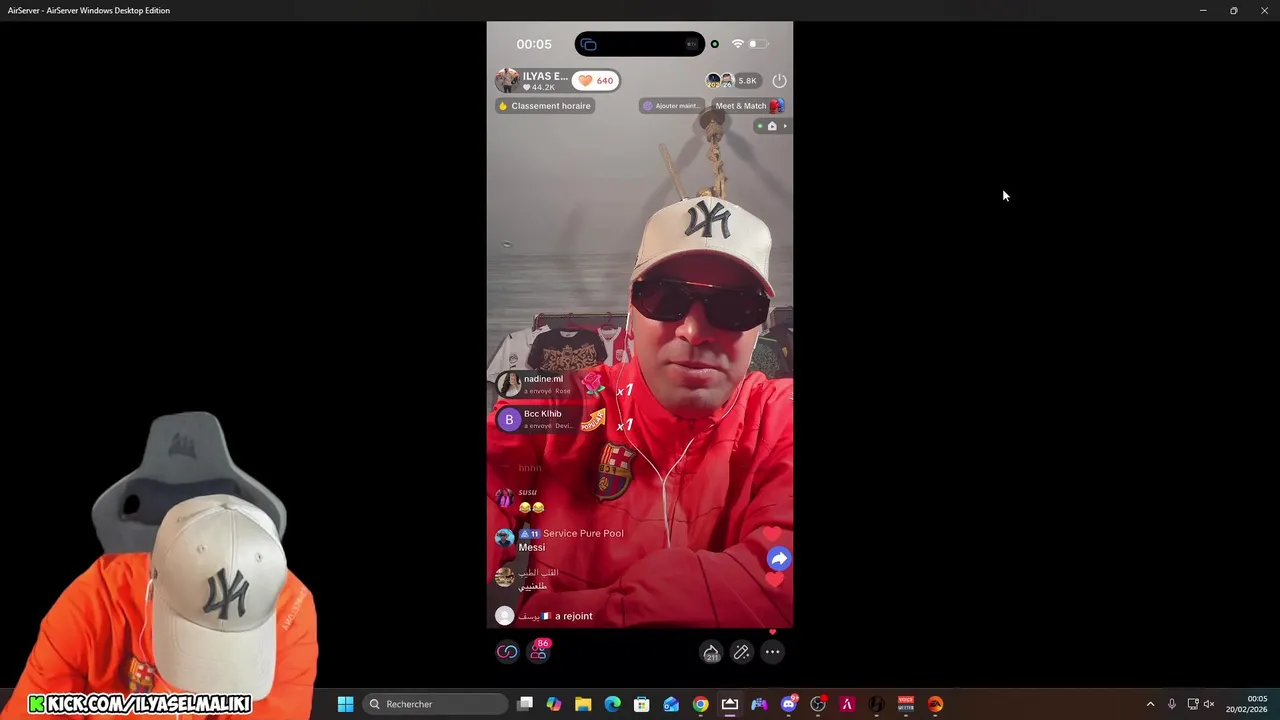This screenshot has height=720, width=1280.
Task: Launch Copilot from the taskbar
Action: tap(554, 704)
